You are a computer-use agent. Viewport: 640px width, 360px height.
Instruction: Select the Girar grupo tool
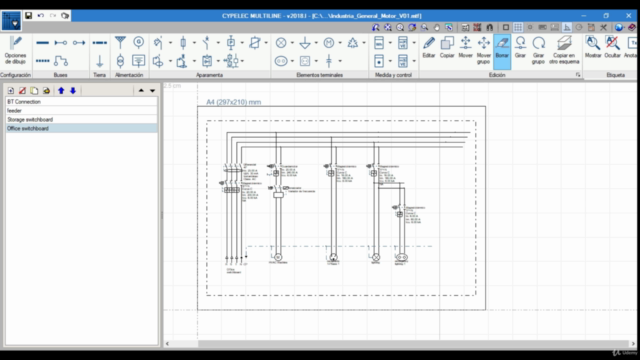click(x=538, y=50)
